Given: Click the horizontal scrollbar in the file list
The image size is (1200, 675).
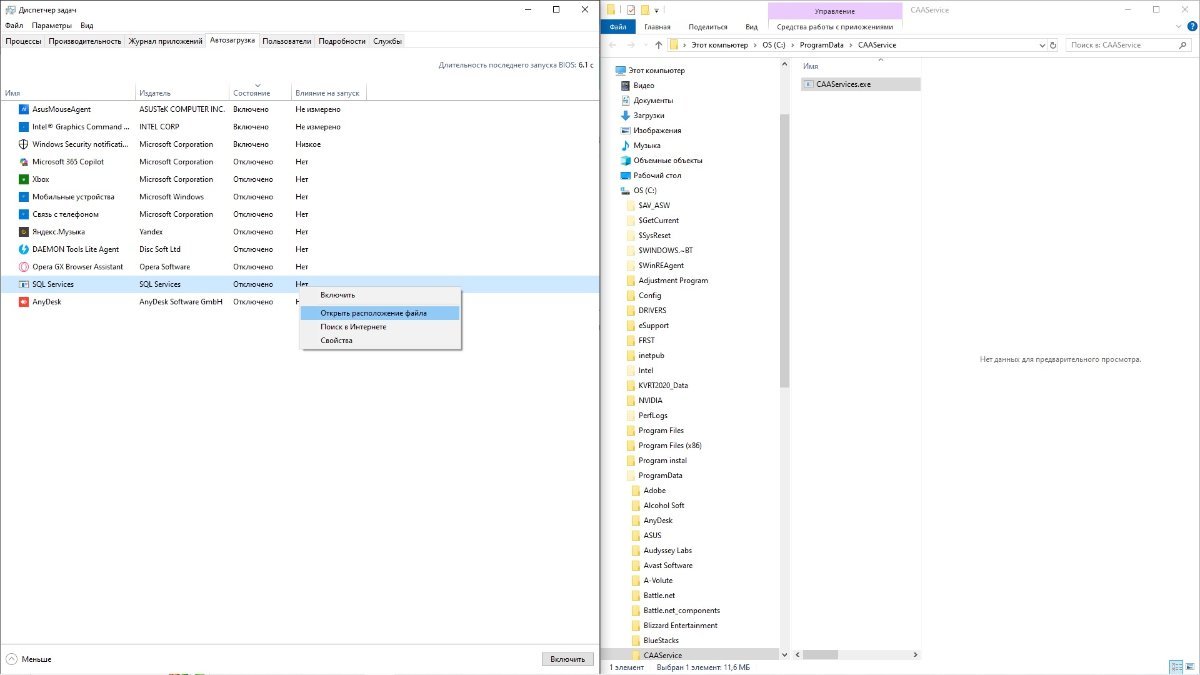Looking at the screenshot, I should (x=820, y=655).
